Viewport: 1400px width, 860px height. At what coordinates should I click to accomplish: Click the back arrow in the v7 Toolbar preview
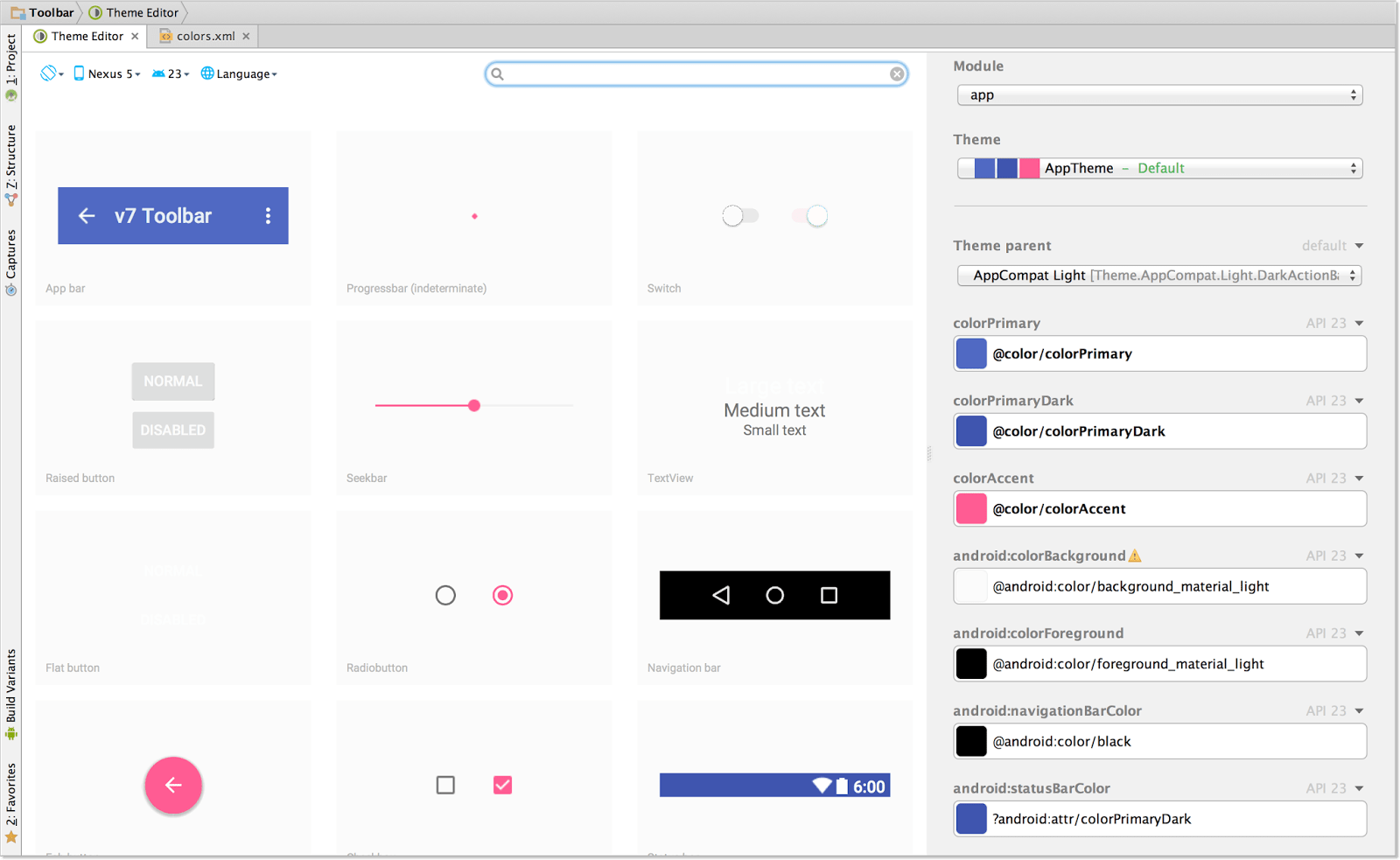coord(86,215)
